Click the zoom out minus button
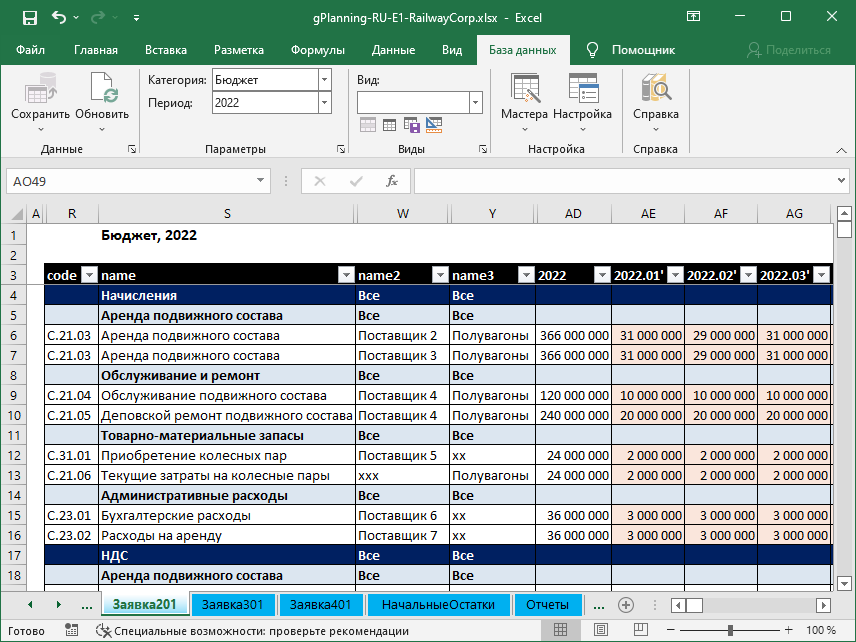856x642 pixels. click(x=671, y=630)
